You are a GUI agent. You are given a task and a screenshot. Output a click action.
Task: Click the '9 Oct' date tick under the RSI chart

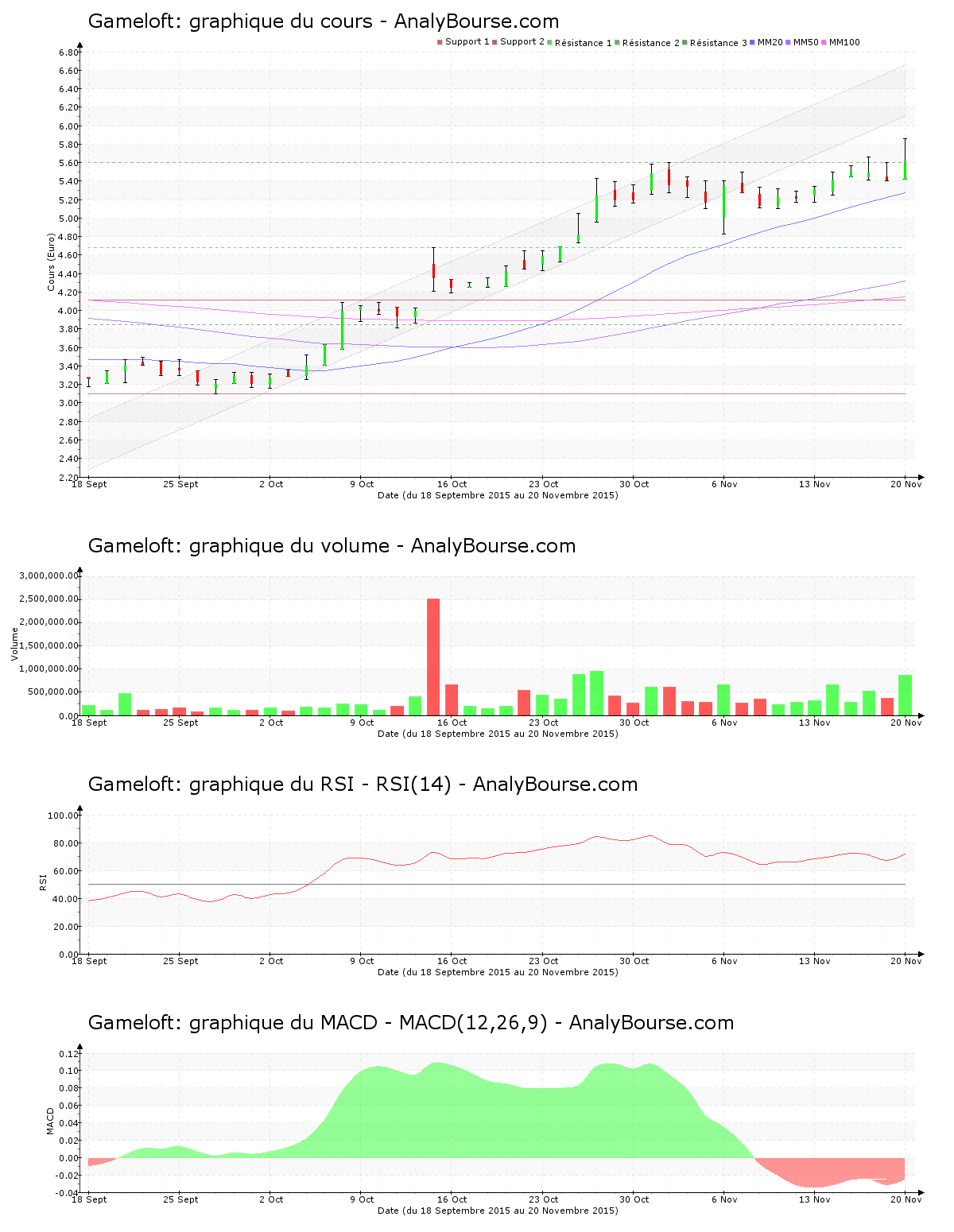[x=362, y=961]
